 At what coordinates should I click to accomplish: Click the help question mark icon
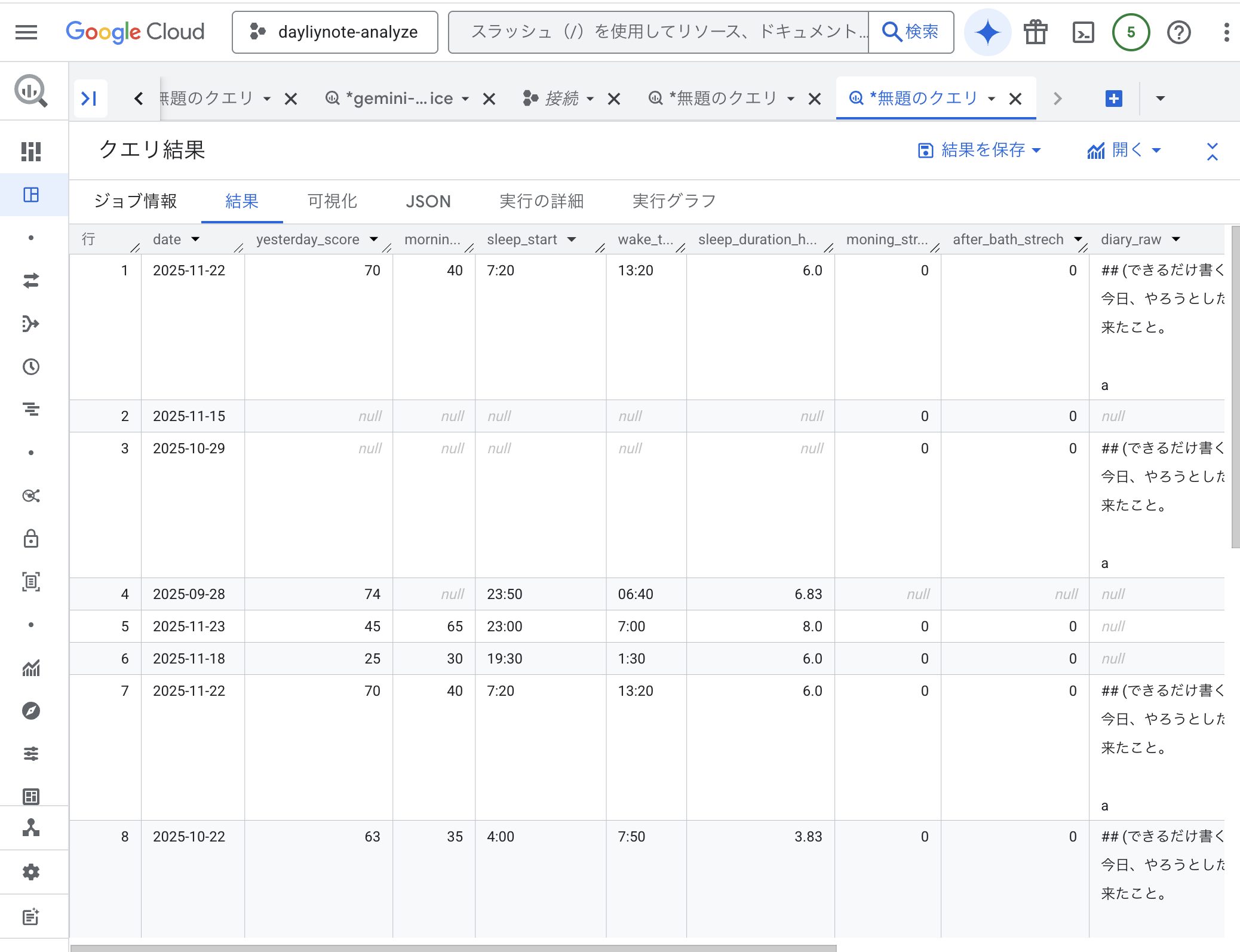click(1178, 32)
